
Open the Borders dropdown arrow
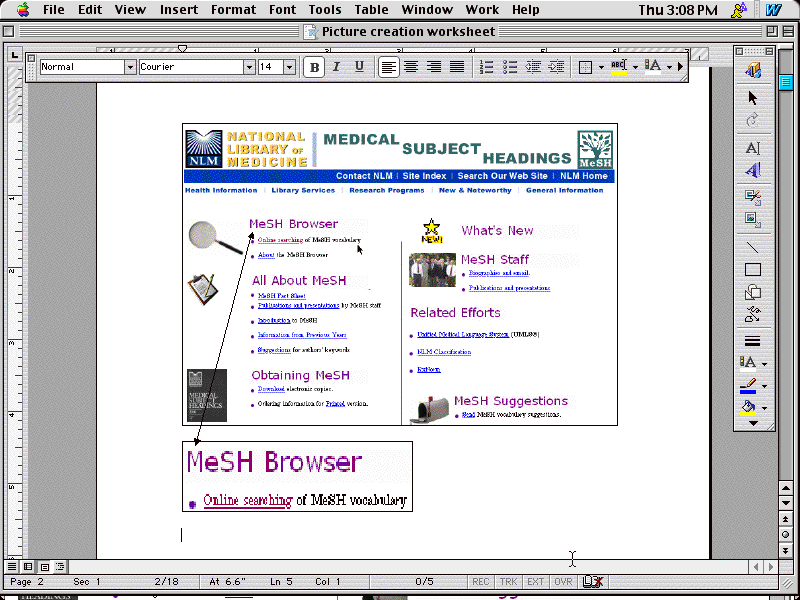[x=601, y=67]
